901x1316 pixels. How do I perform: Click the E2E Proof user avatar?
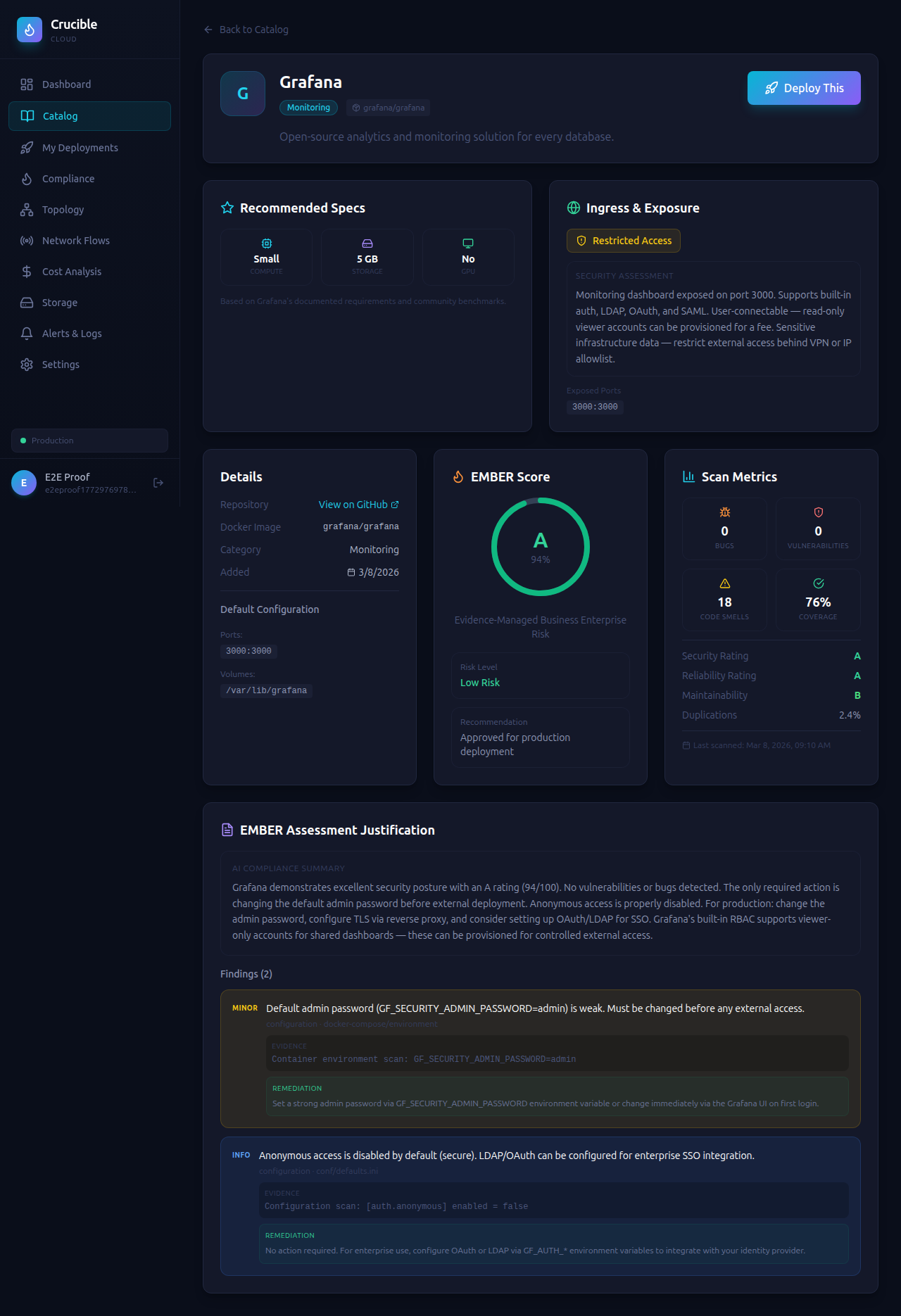(24, 483)
